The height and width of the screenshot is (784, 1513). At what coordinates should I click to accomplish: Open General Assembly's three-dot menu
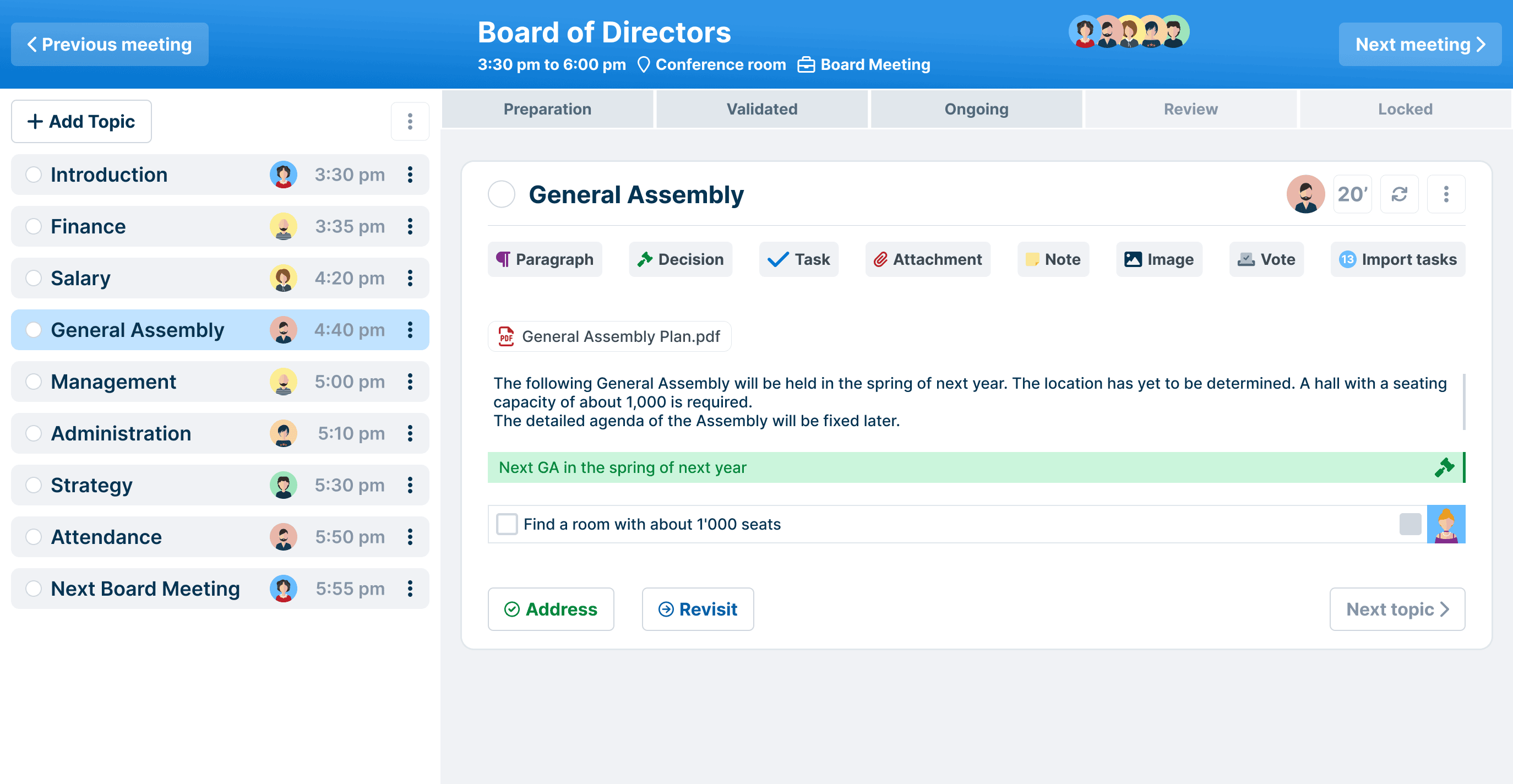coord(1446,194)
